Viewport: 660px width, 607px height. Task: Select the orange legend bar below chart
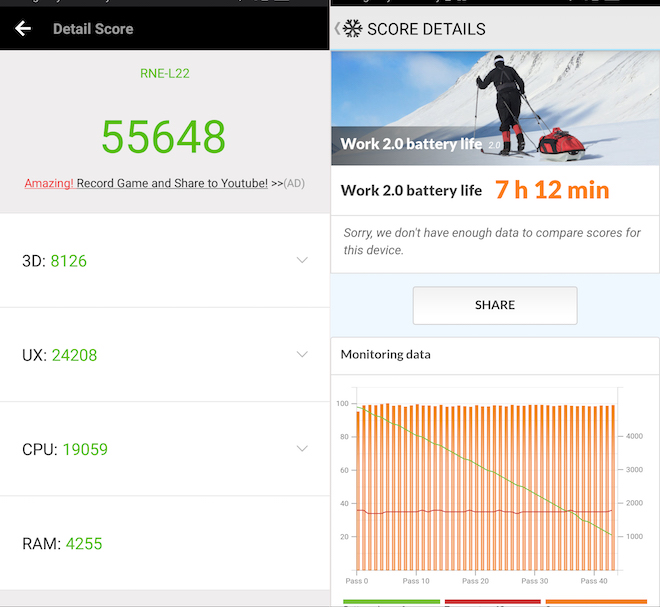(x=596, y=603)
